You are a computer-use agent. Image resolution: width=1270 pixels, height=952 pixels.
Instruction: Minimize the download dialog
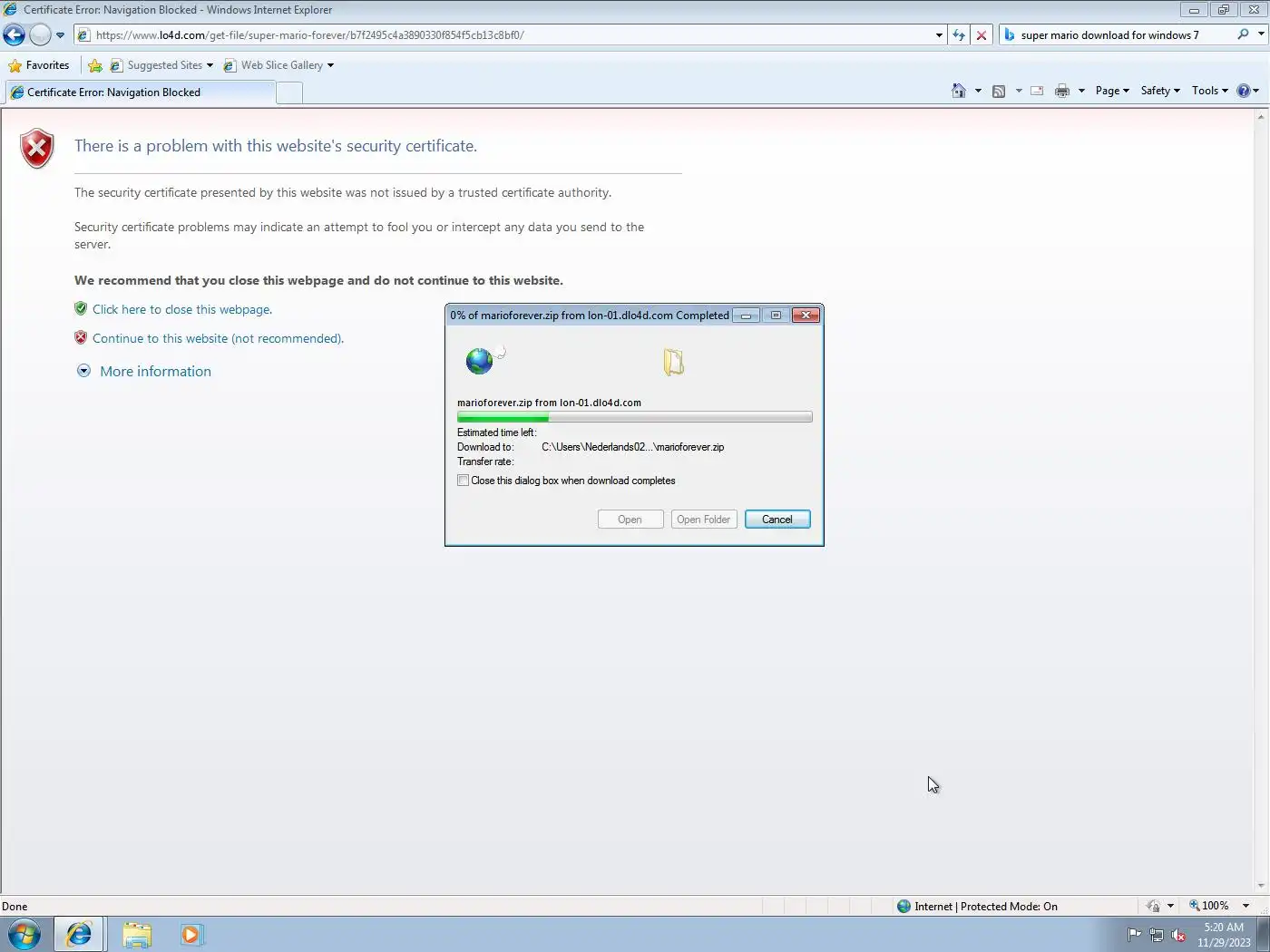pos(746,316)
